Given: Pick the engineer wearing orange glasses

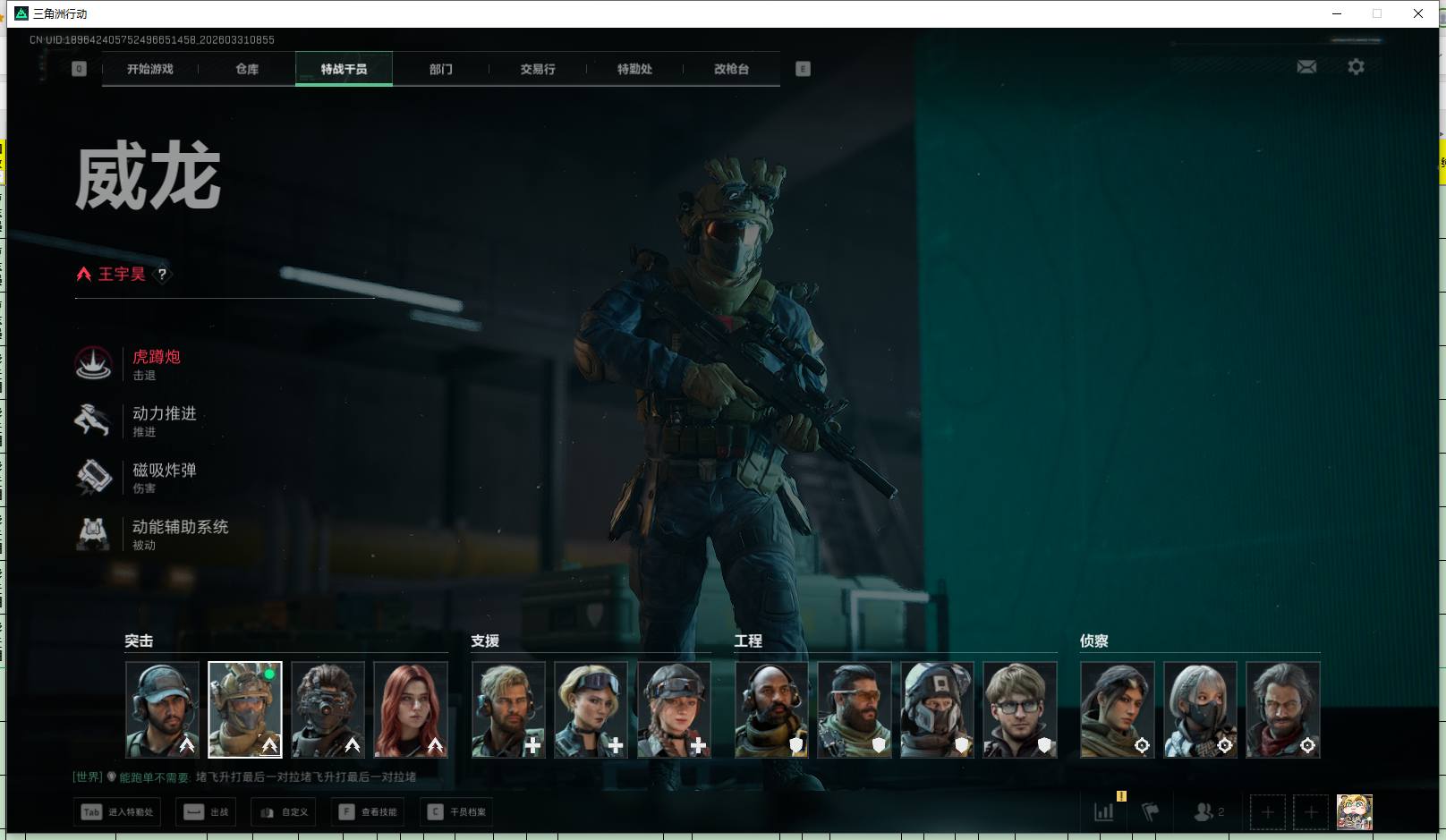Looking at the screenshot, I should pos(855,709).
